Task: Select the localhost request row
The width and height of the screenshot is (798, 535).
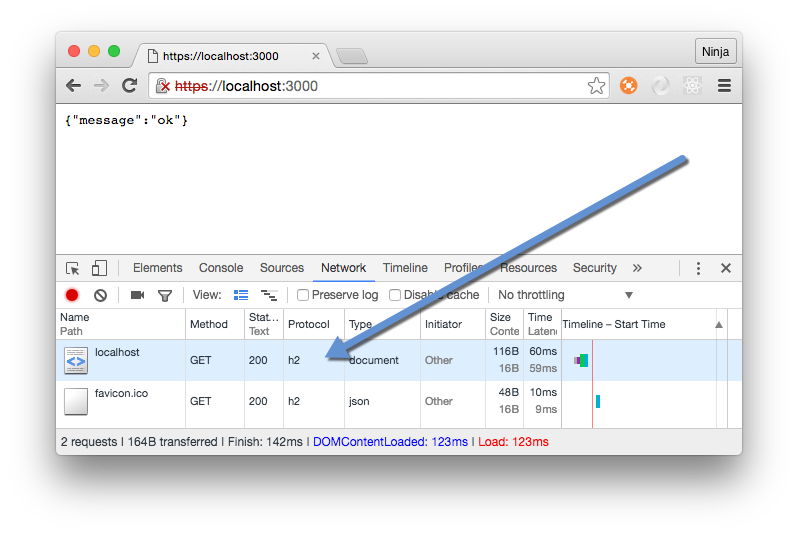Action: point(398,360)
